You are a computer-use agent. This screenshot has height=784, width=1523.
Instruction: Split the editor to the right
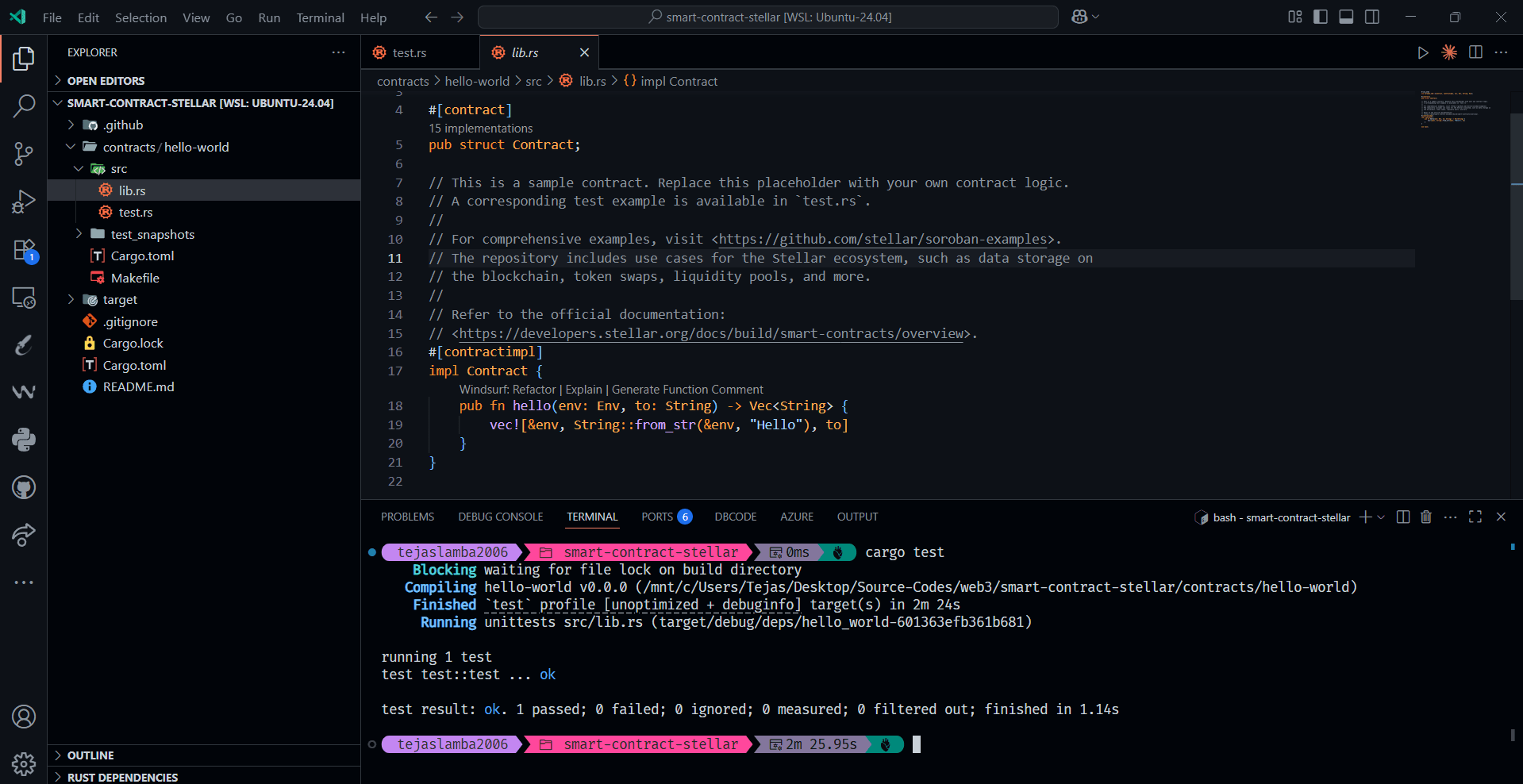point(1475,52)
